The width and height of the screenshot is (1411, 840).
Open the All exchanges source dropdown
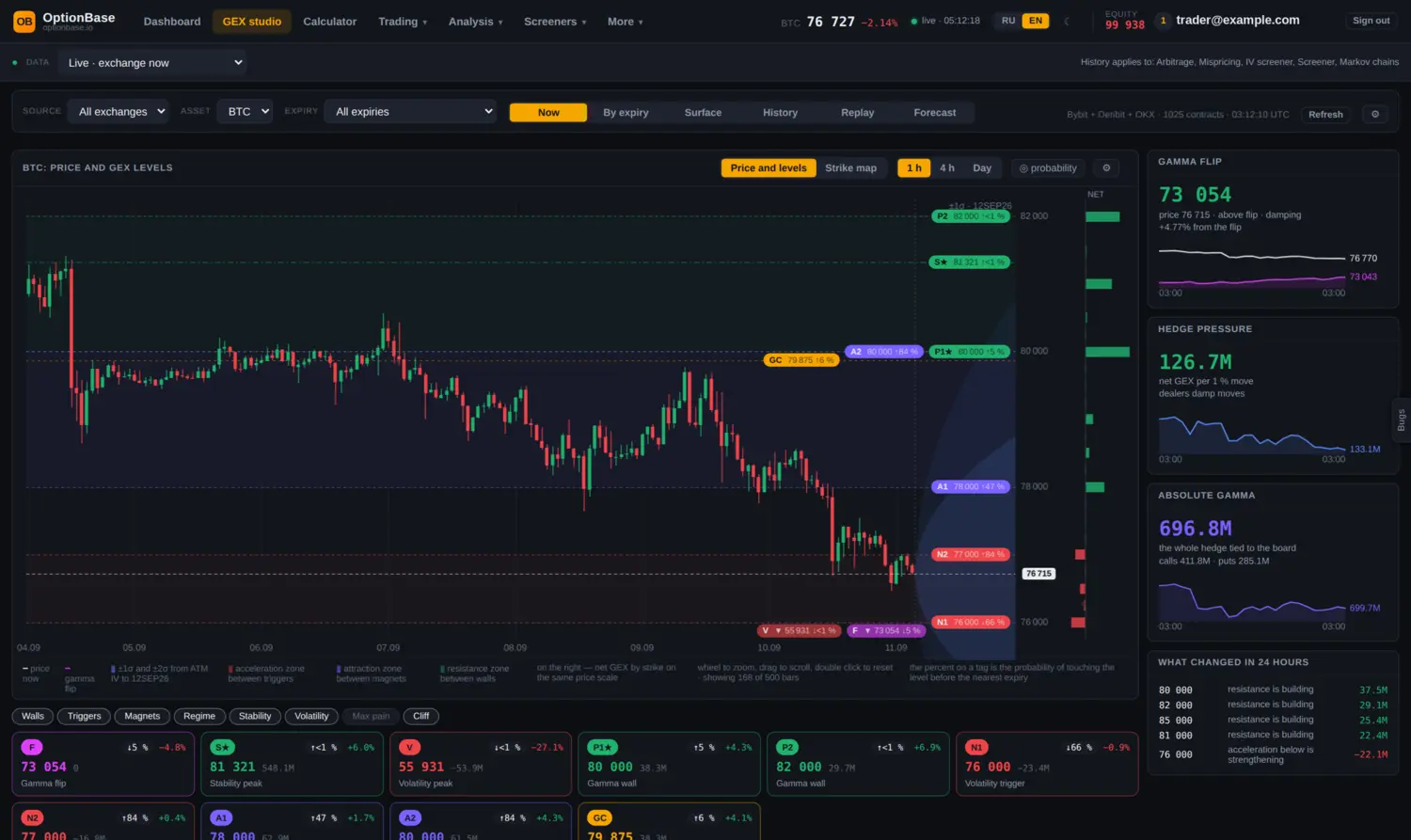click(x=118, y=111)
